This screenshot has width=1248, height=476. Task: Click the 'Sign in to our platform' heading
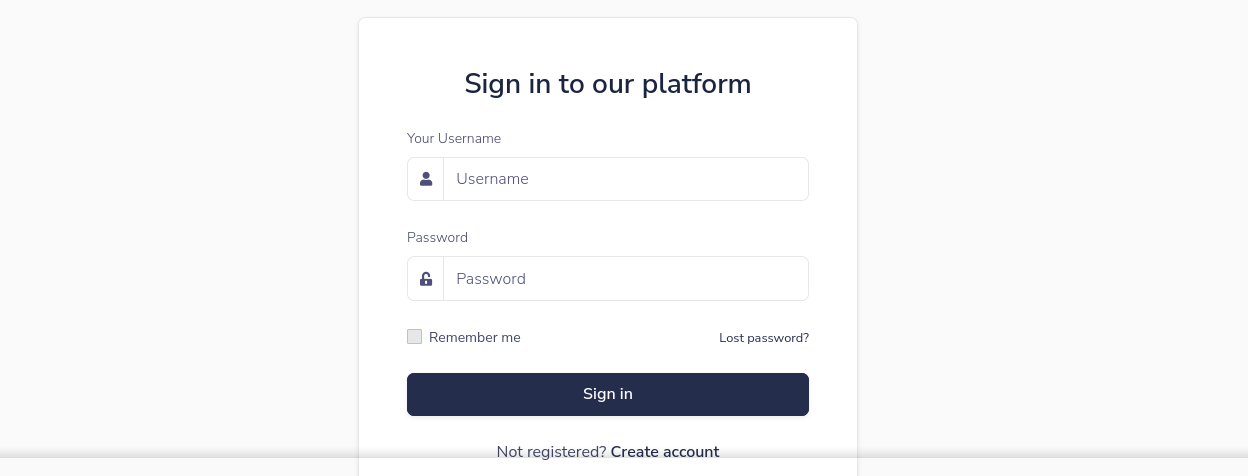(x=607, y=84)
